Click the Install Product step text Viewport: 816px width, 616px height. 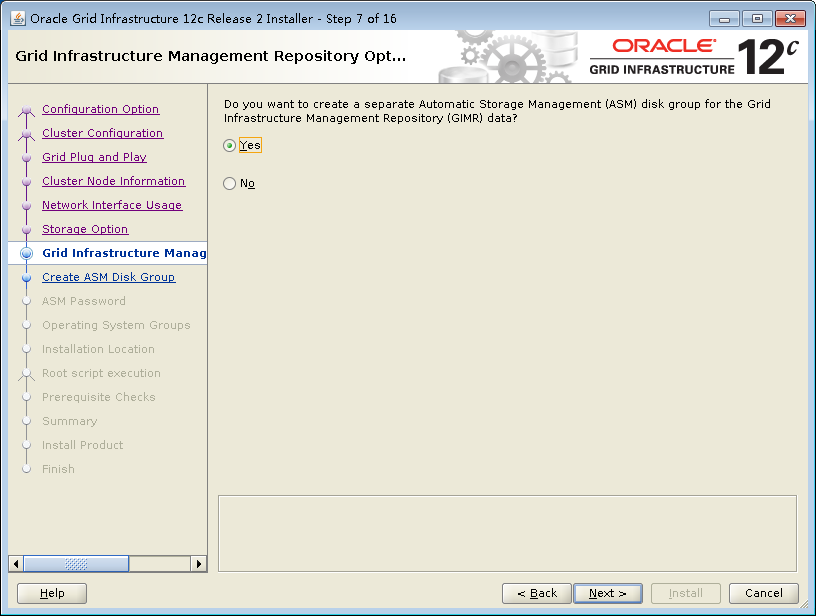83,445
